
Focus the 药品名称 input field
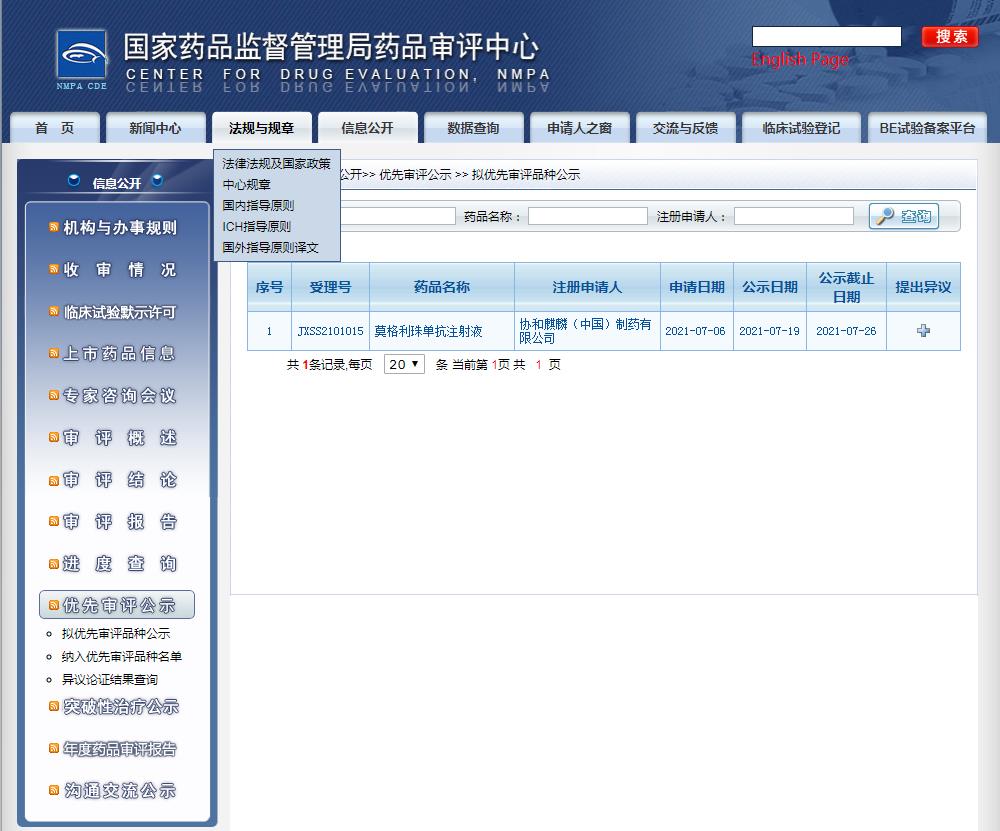tap(587, 216)
